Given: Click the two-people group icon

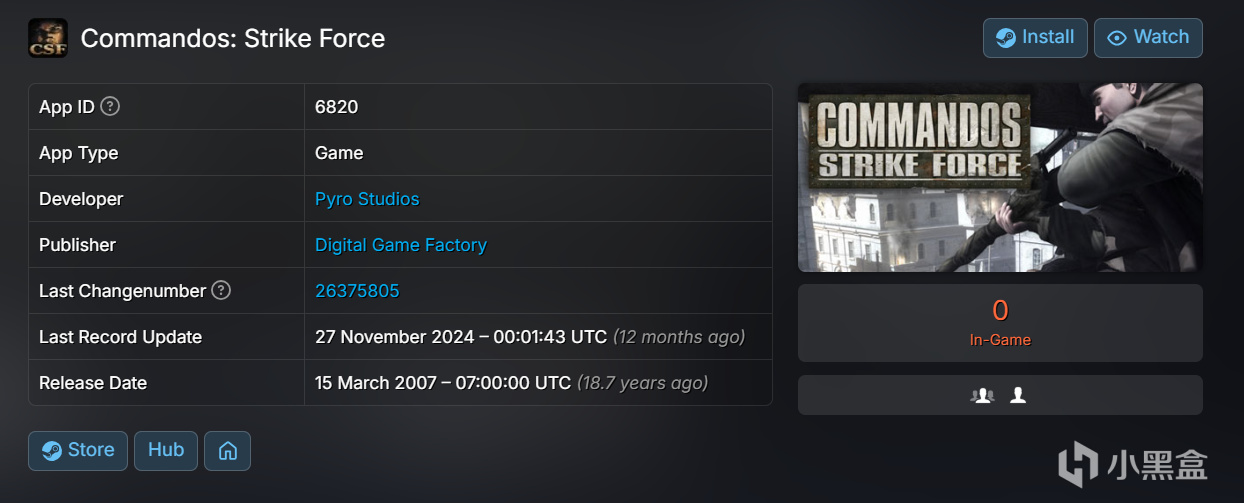Looking at the screenshot, I should [982, 395].
